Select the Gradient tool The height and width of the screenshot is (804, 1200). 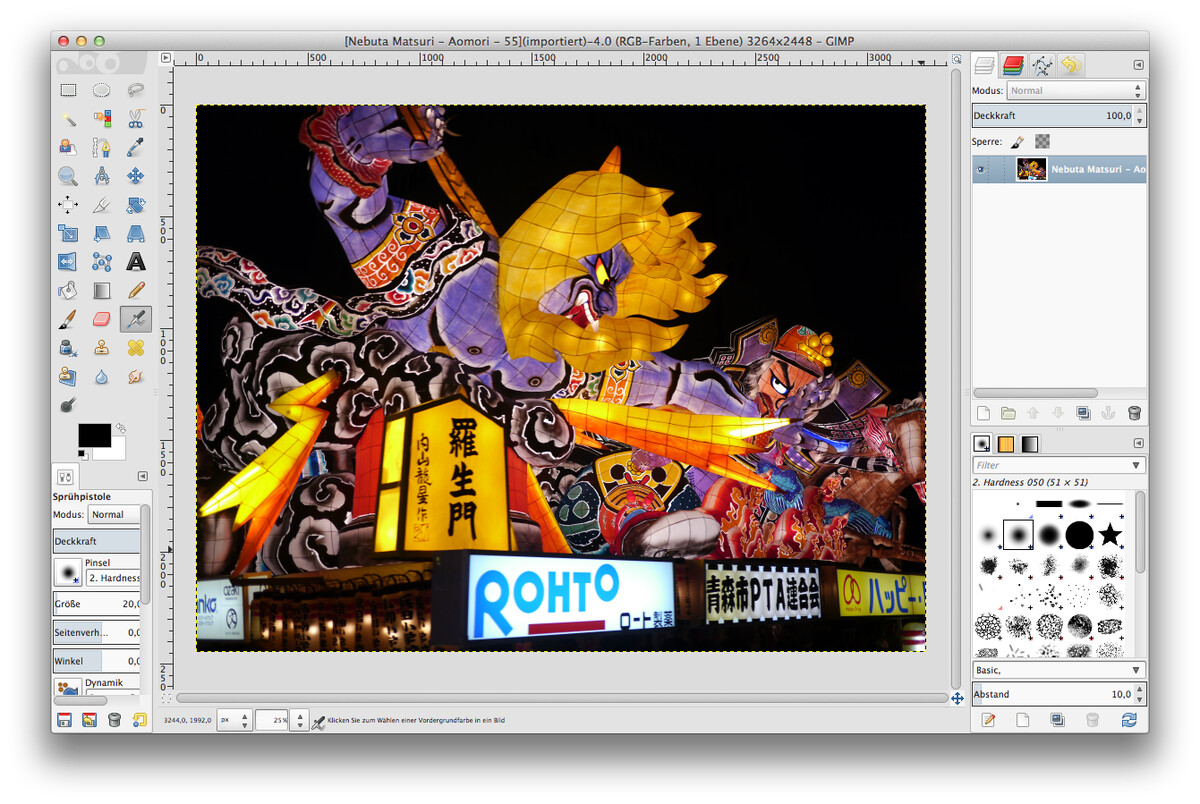click(101, 290)
